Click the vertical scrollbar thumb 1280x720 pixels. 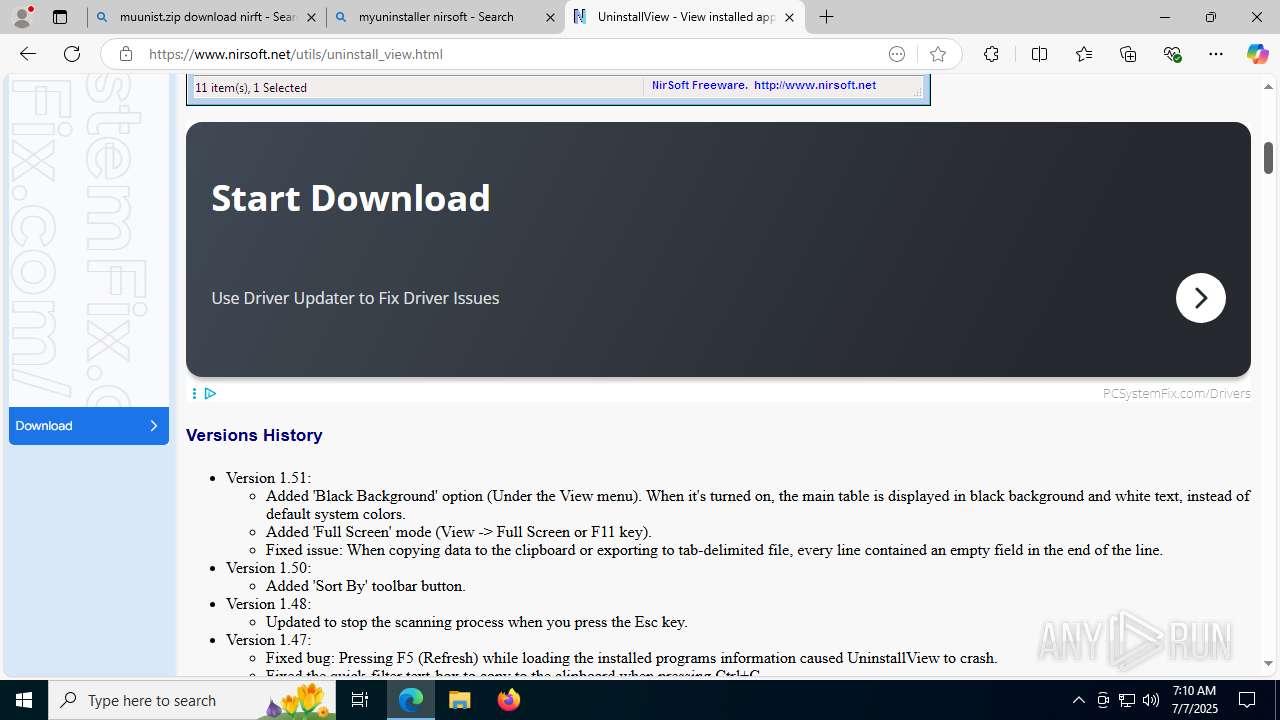point(1268,158)
